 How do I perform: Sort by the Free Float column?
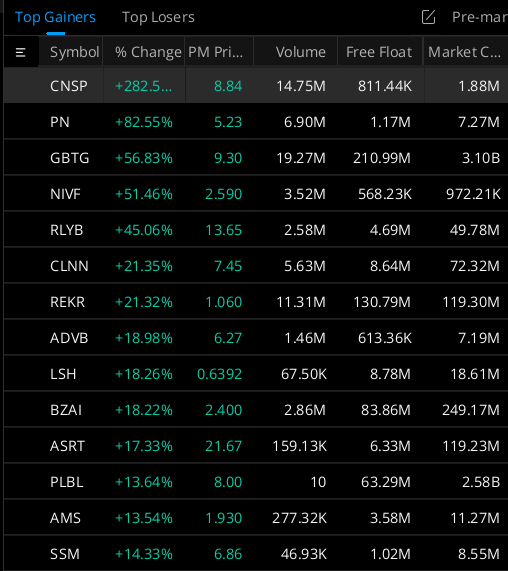(x=380, y=52)
